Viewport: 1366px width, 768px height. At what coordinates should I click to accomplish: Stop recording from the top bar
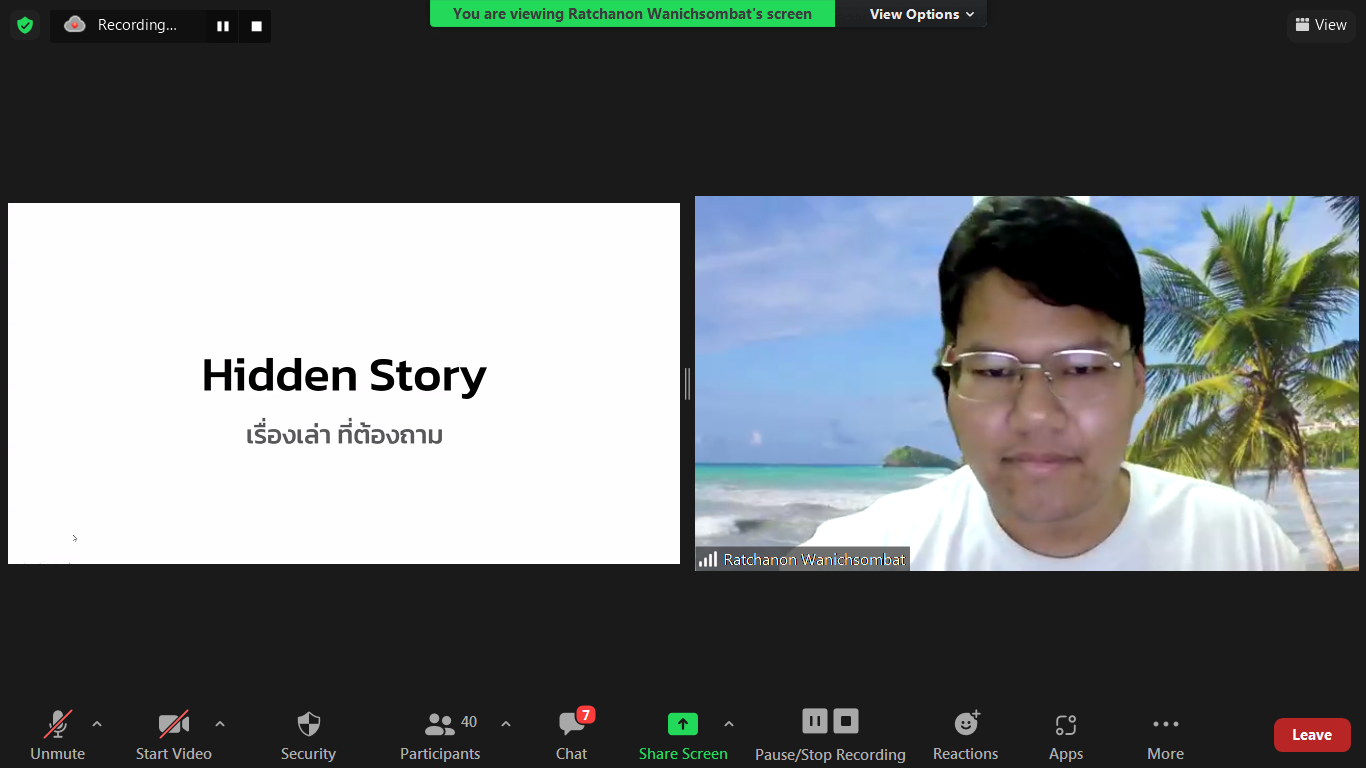click(x=256, y=26)
